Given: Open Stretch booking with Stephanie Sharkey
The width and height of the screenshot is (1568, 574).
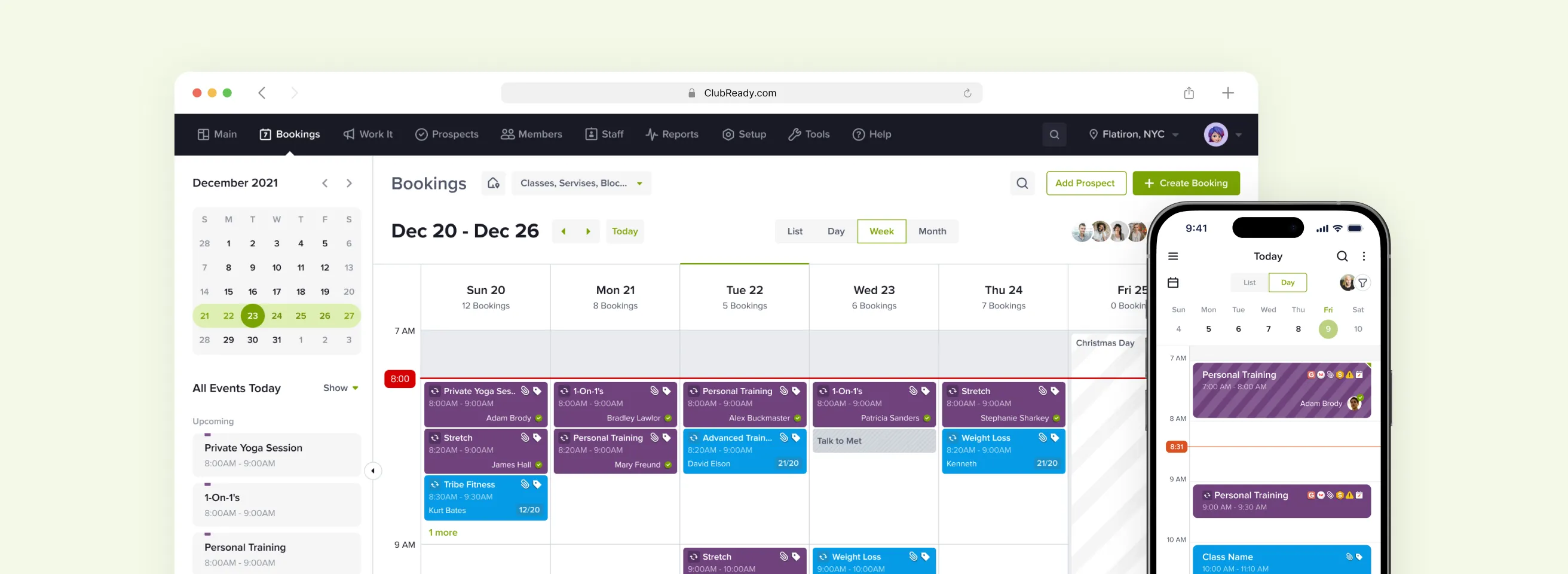Looking at the screenshot, I should (1003, 405).
